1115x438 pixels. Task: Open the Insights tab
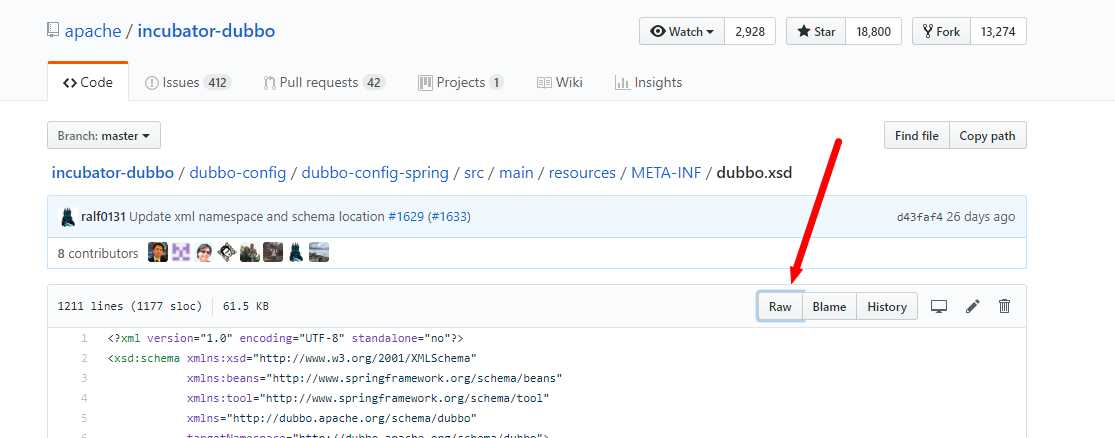[648, 82]
